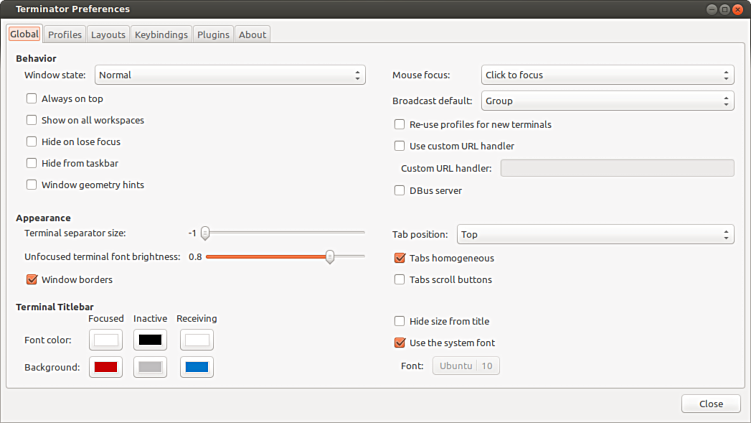Screen dimensions: 752x423
Task: Open the Tab position combo box
Action: click(595, 234)
